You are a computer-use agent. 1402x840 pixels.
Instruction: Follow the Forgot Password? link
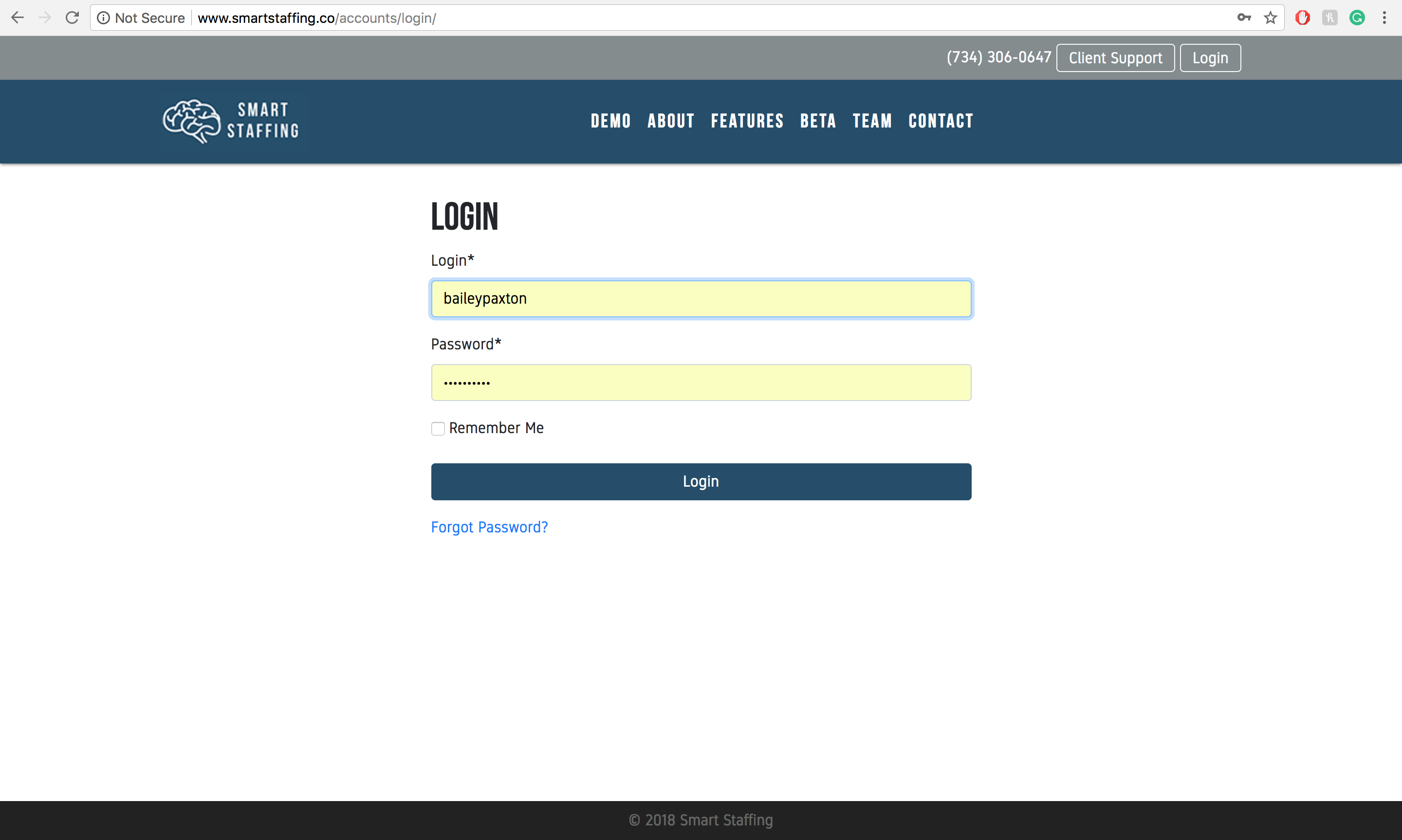[489, 527]
